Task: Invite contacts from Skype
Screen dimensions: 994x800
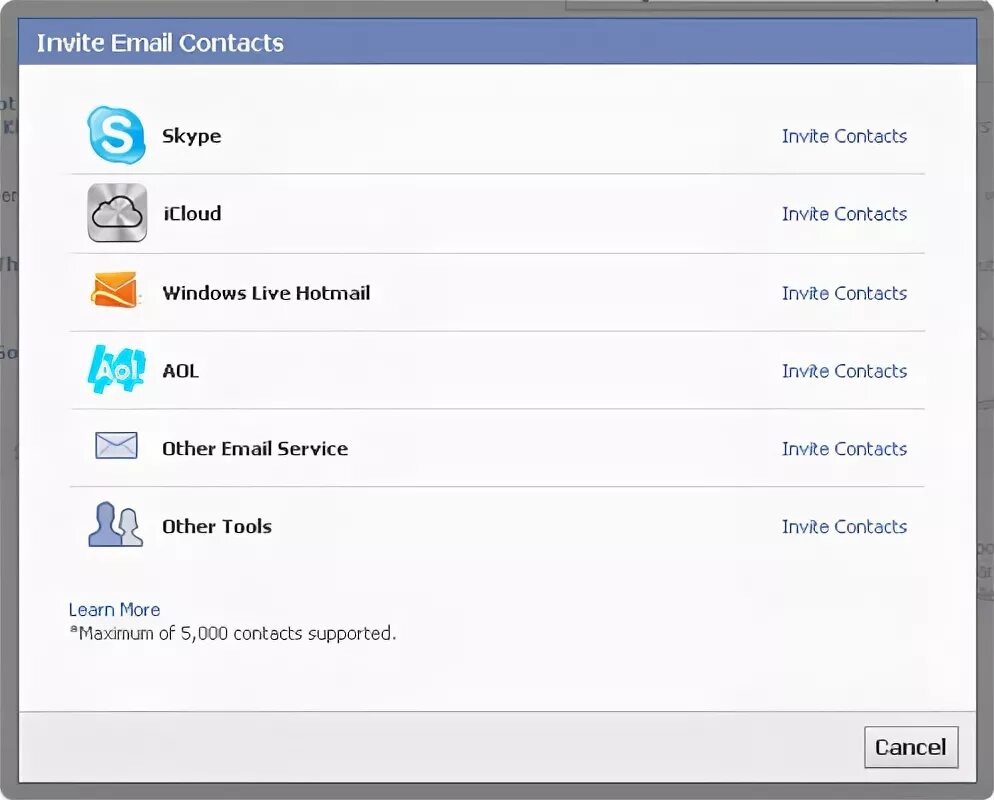Action: [x=844, y=136]
